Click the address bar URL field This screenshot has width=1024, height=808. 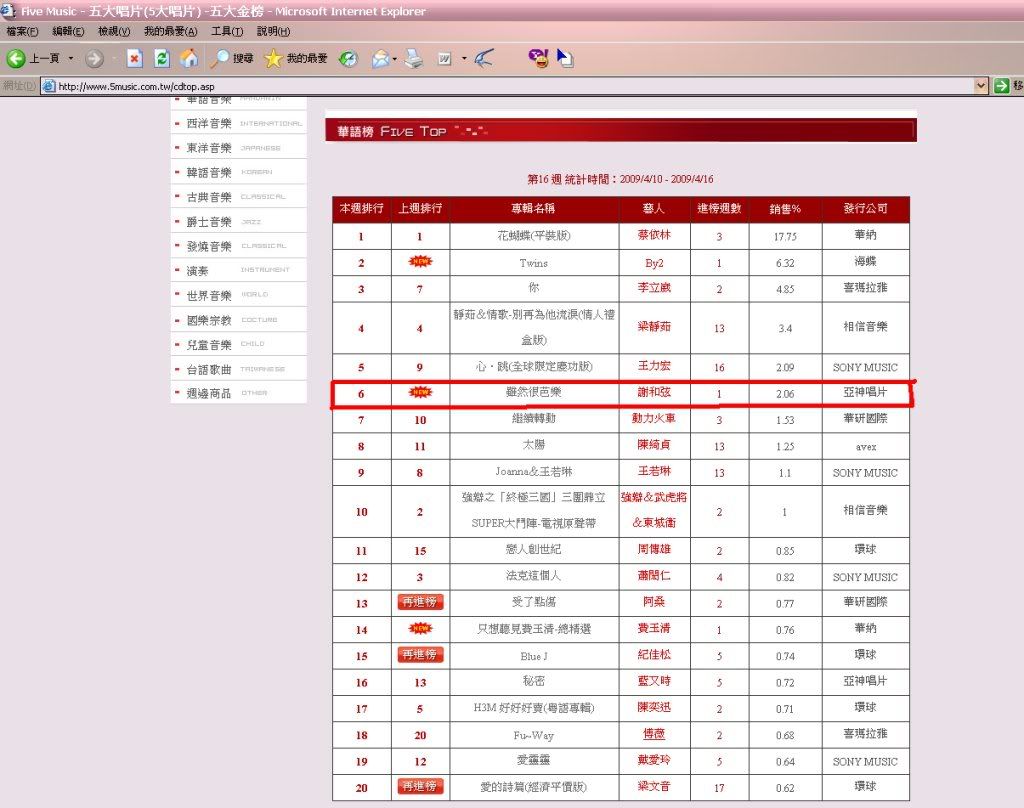[x=500, y=86]
